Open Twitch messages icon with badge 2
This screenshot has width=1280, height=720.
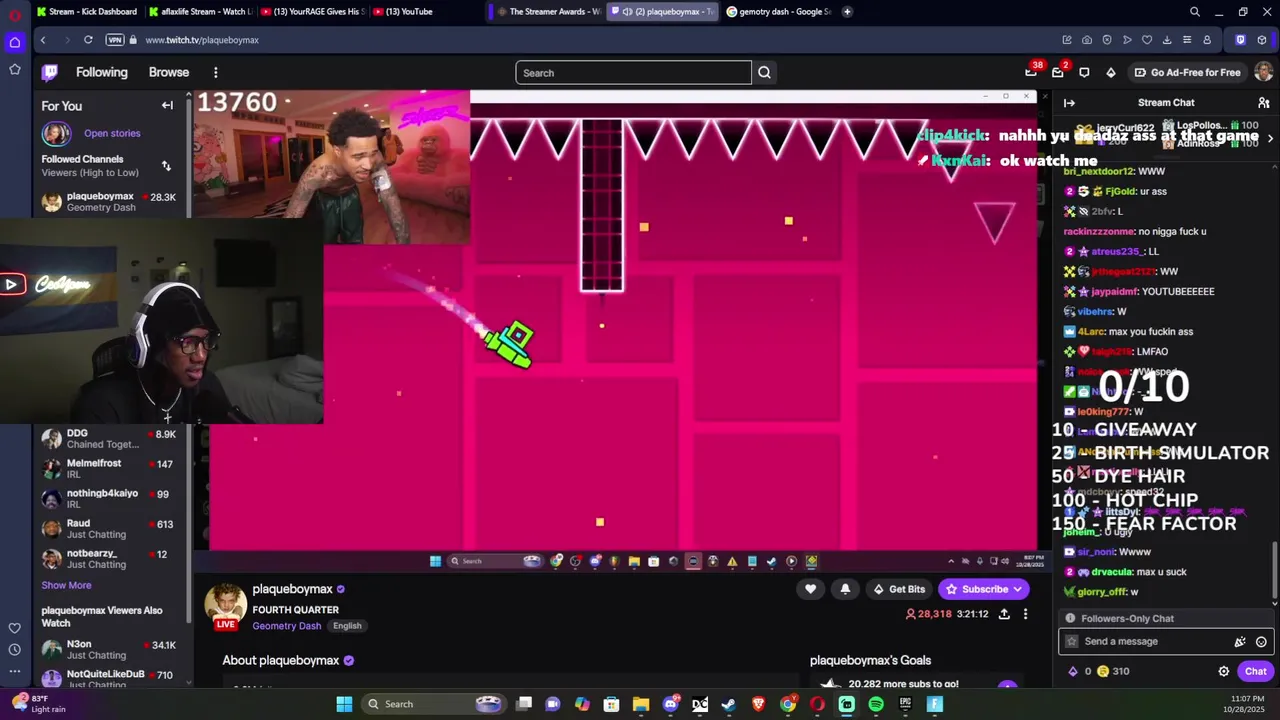point(1058,72)
